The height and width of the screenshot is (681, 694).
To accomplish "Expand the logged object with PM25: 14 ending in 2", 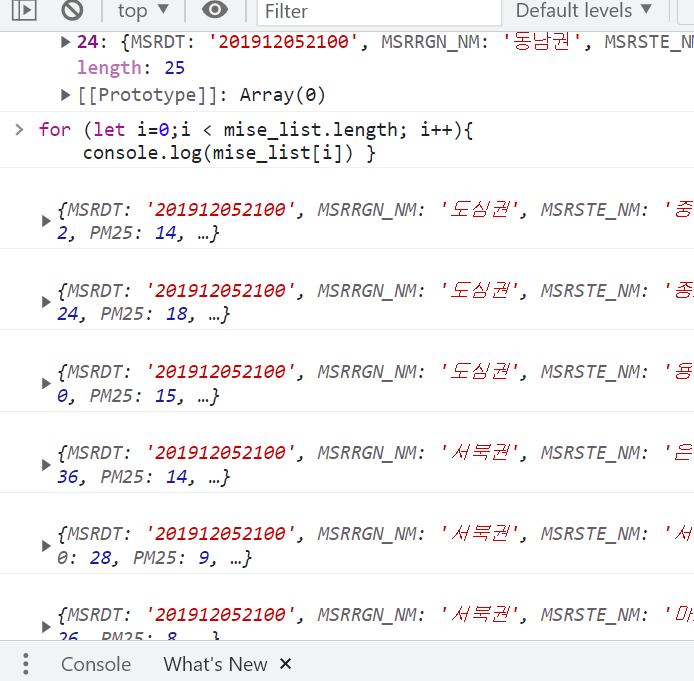I will pos(46,221).
